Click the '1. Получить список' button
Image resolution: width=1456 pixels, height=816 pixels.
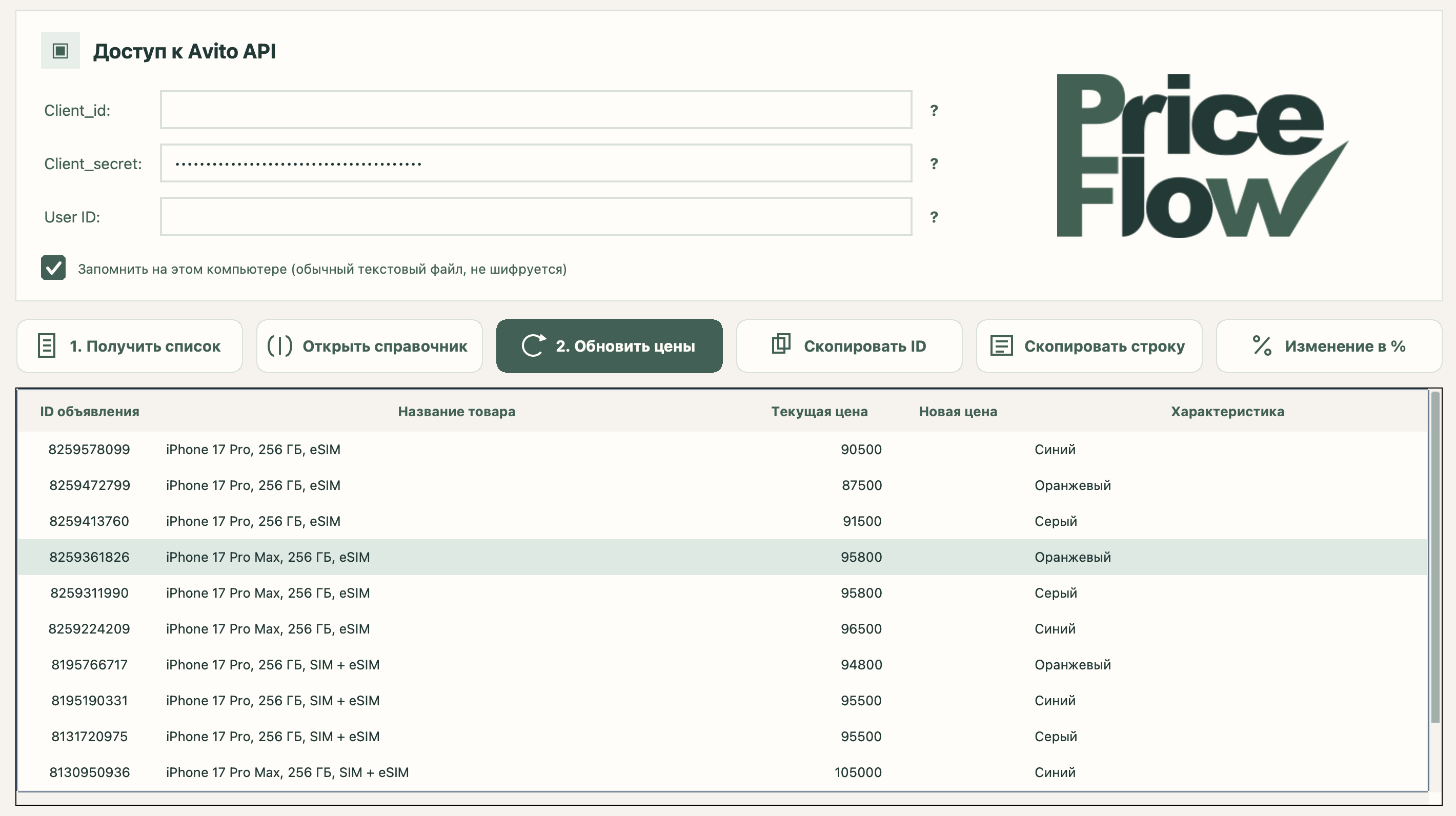pos(129,346)
